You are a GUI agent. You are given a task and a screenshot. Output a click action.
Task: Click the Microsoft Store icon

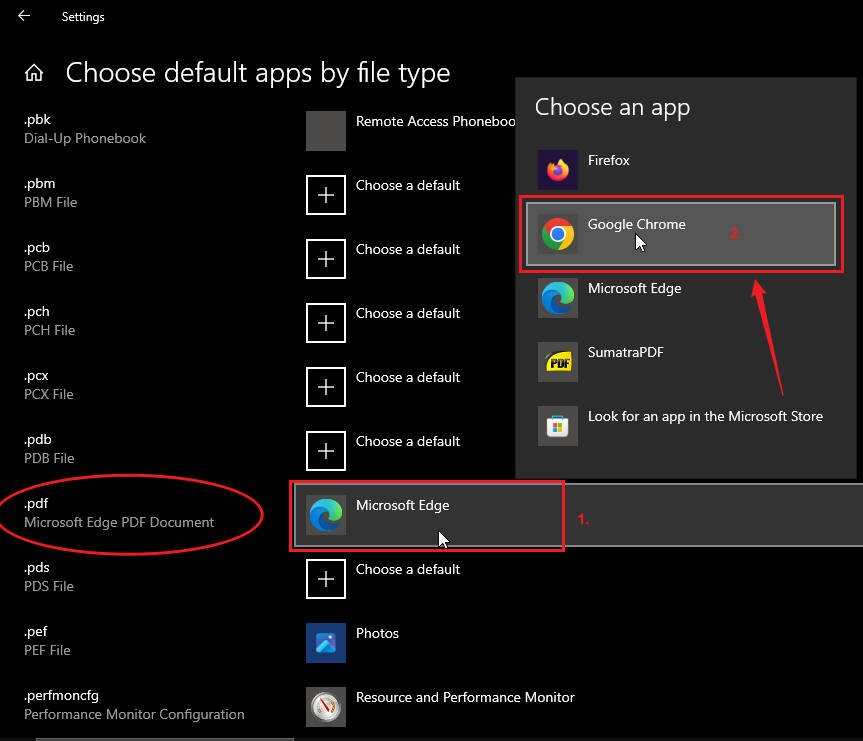click(558, 426)
